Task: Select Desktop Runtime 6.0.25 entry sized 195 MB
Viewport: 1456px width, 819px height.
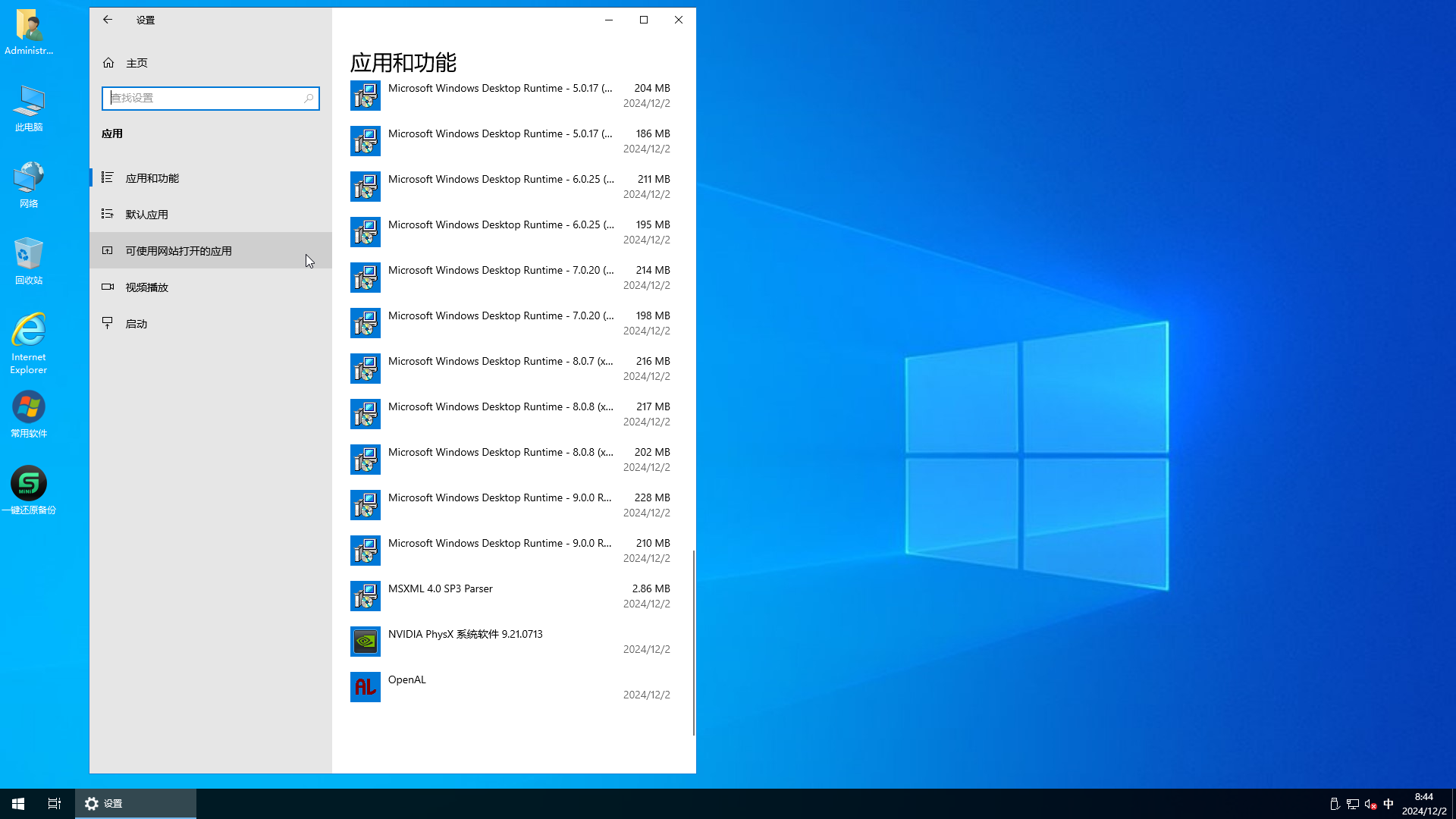Action: [510, 232]
